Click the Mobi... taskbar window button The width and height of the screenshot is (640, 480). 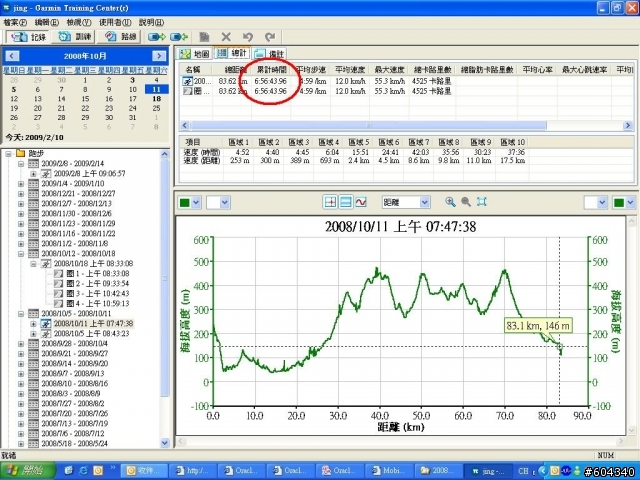point(389,471)
